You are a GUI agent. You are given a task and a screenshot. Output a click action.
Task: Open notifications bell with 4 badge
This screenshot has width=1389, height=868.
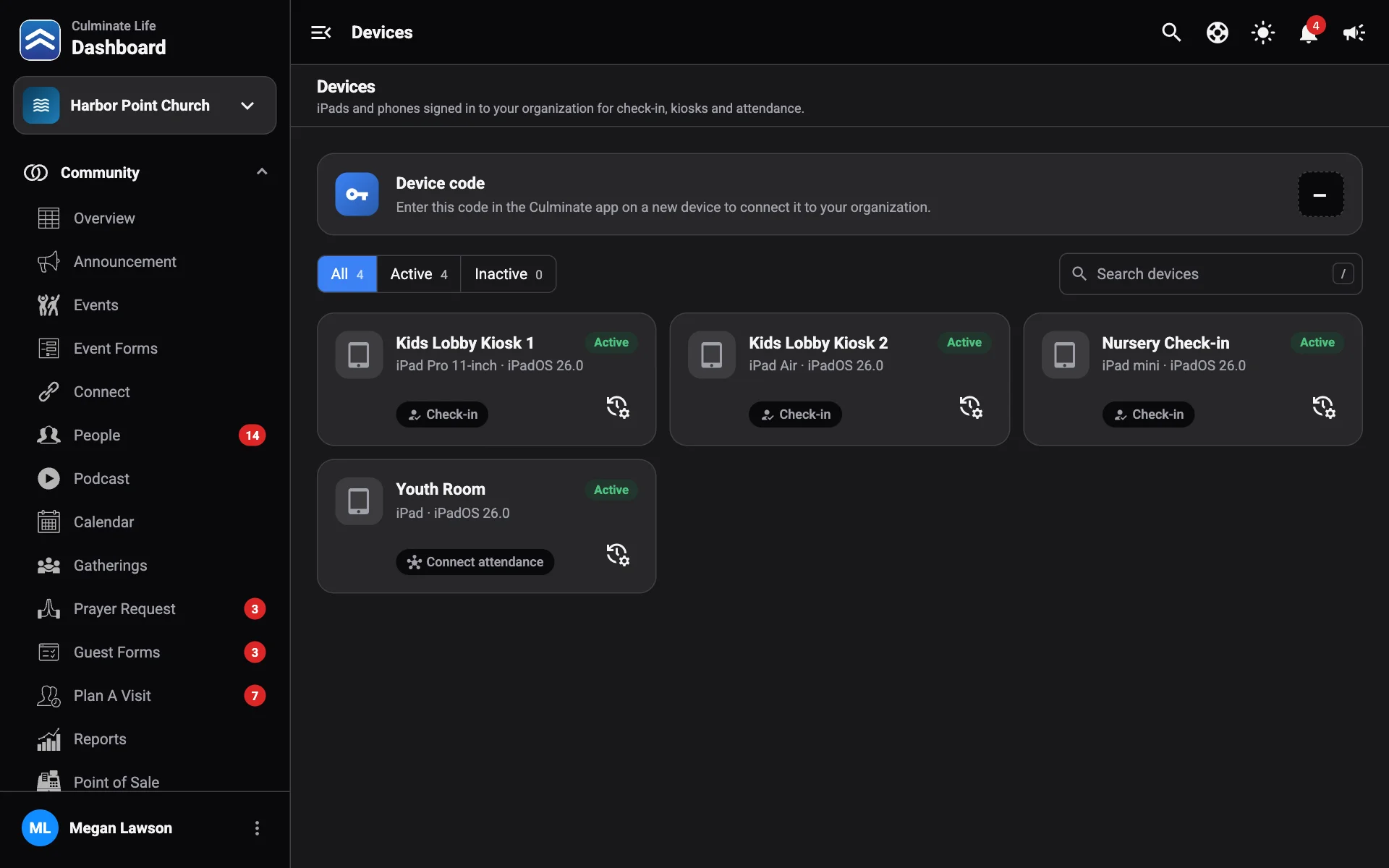tap(1309, 33)
